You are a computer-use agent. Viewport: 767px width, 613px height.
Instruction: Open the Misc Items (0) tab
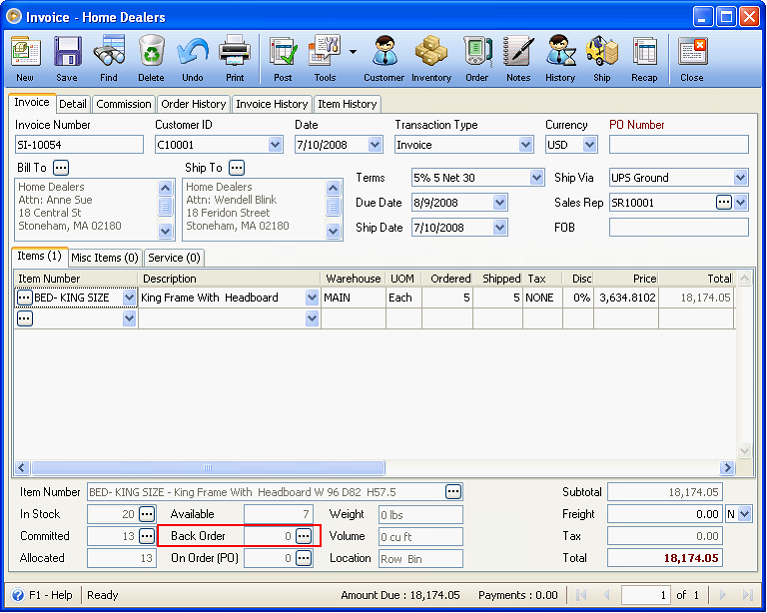[x=105, y=258]
